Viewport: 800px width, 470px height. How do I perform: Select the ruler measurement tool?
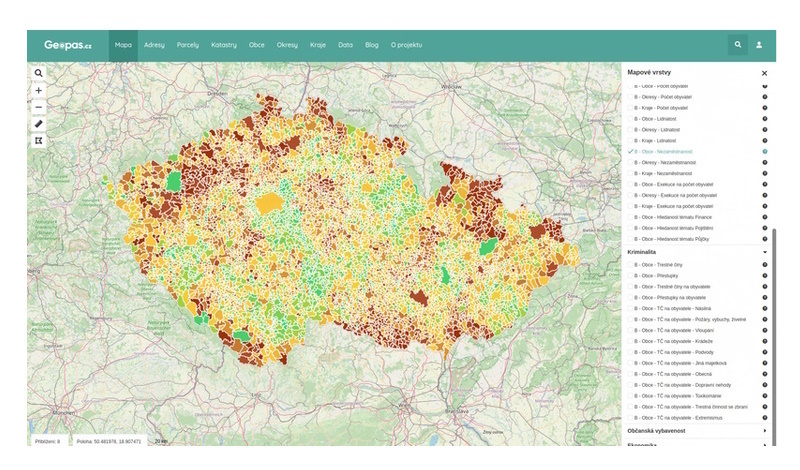click(x=39, y=124)
